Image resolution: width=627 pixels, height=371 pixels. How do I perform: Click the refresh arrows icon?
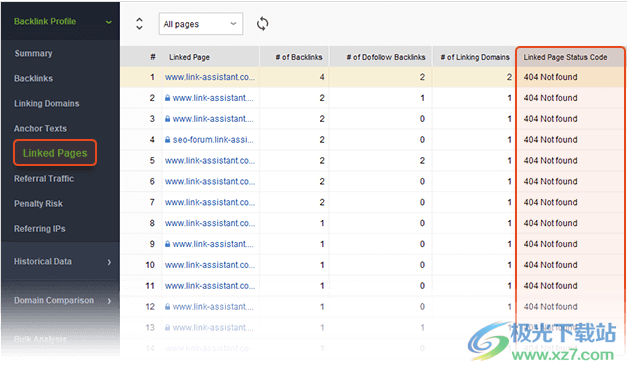tap(262, 24)
